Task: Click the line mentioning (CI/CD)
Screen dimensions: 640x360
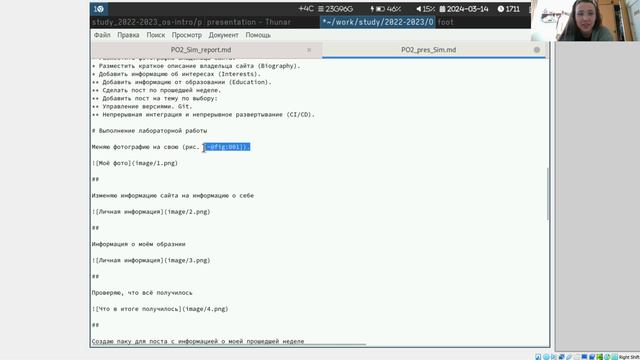Action: 203,115
